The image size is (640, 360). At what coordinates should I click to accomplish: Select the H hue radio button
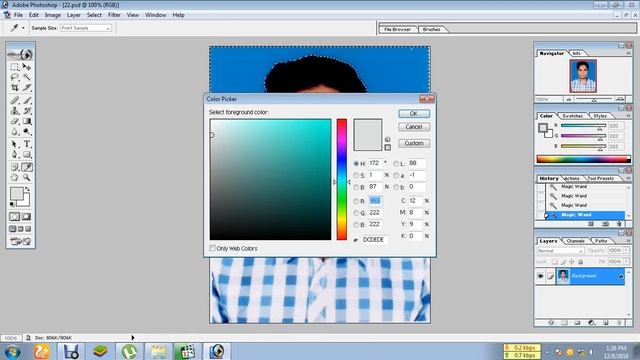[356, 163]
